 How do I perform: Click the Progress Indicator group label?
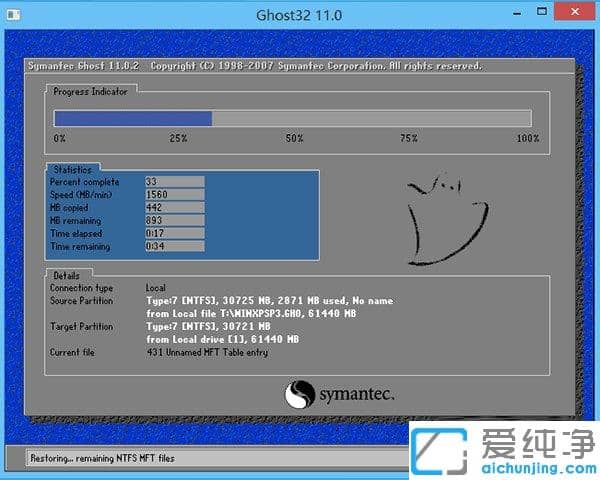(90, 91)
